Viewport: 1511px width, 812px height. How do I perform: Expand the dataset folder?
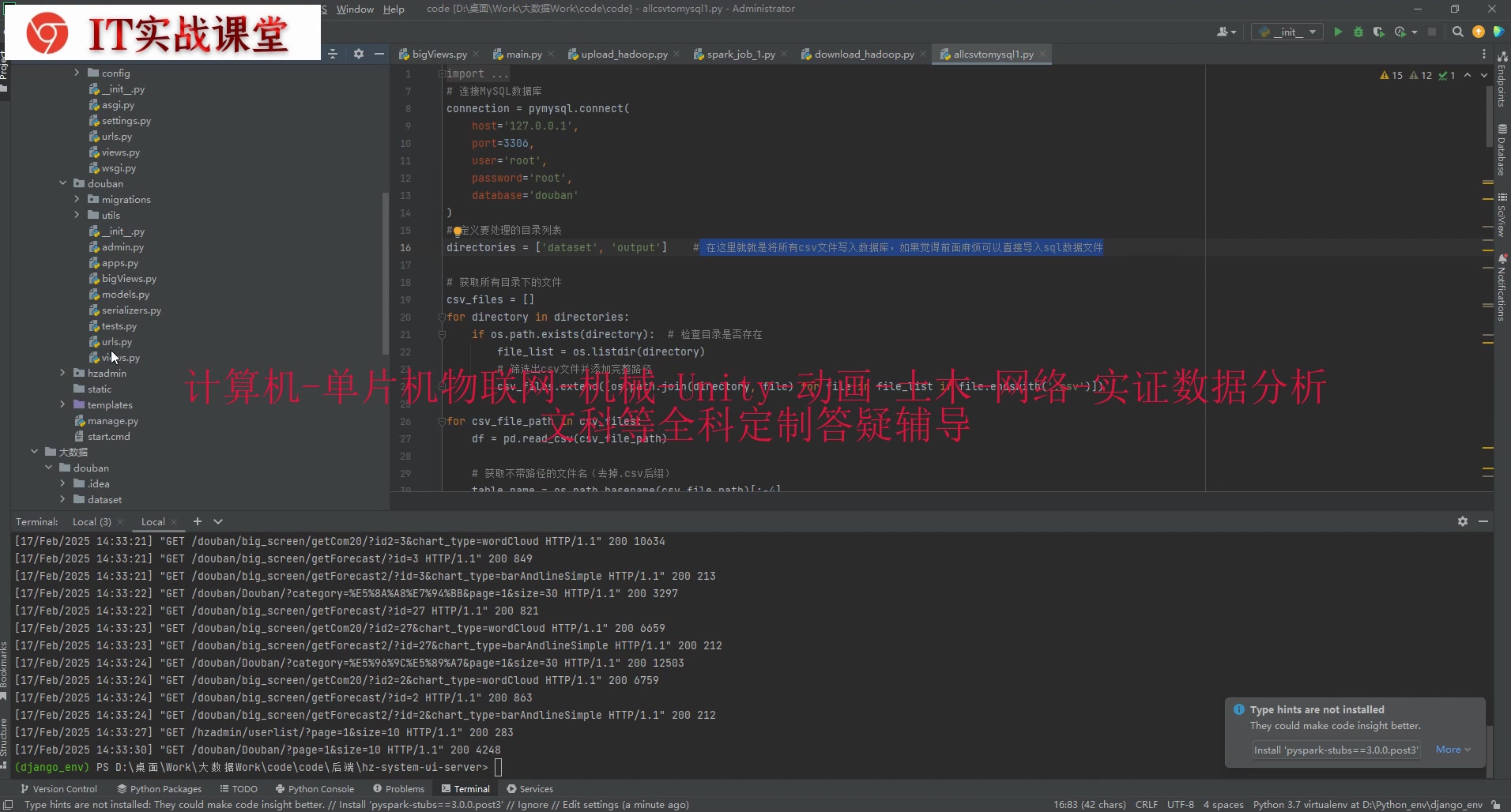pos(62,499)
